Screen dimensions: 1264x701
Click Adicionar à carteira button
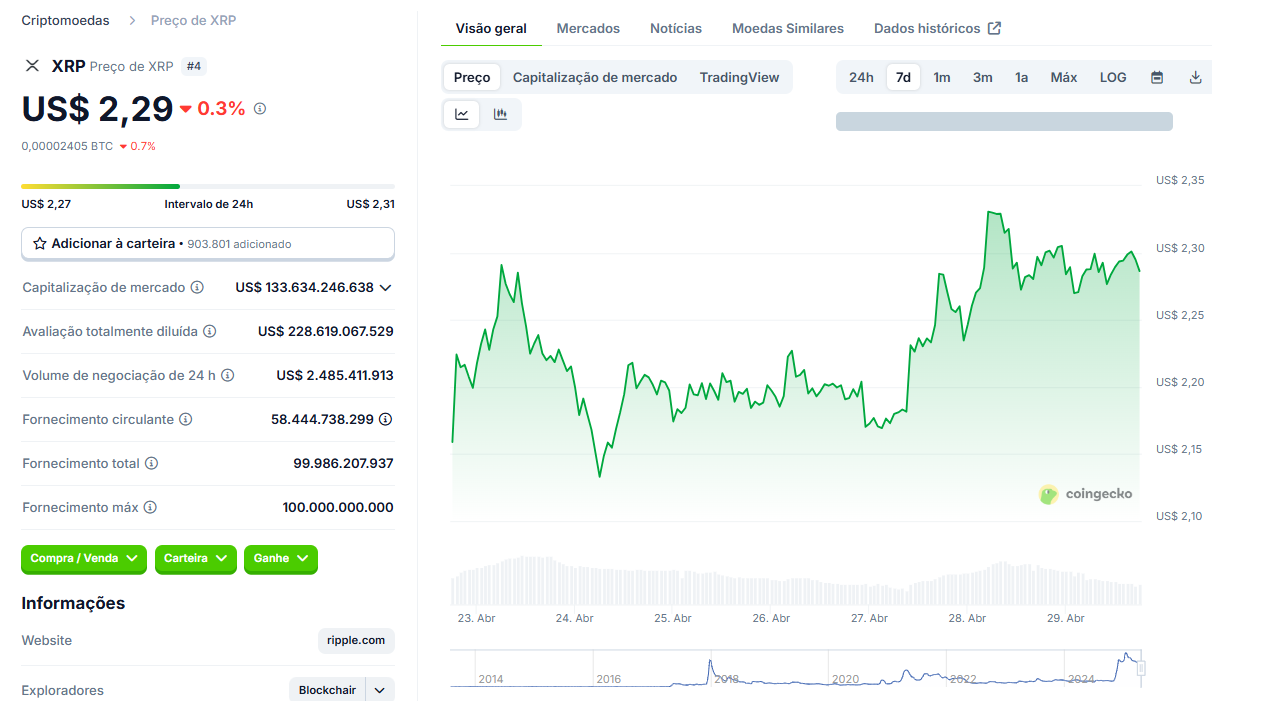point(208,243)
